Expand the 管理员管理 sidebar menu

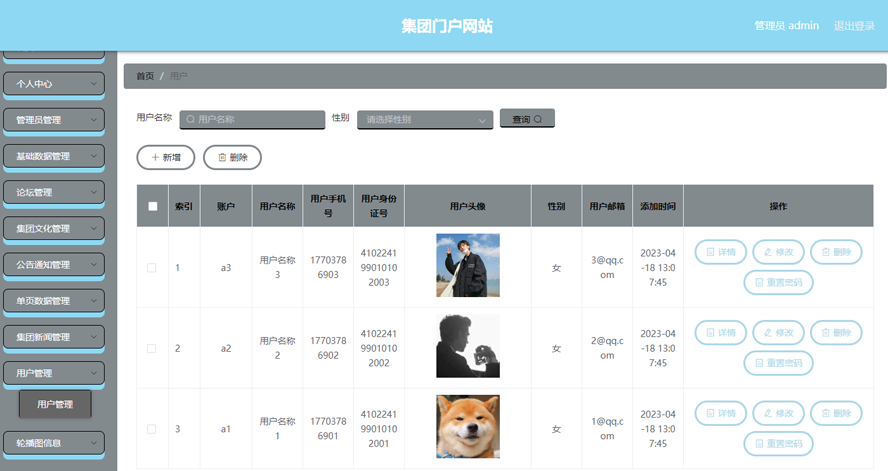coord(54,120)
